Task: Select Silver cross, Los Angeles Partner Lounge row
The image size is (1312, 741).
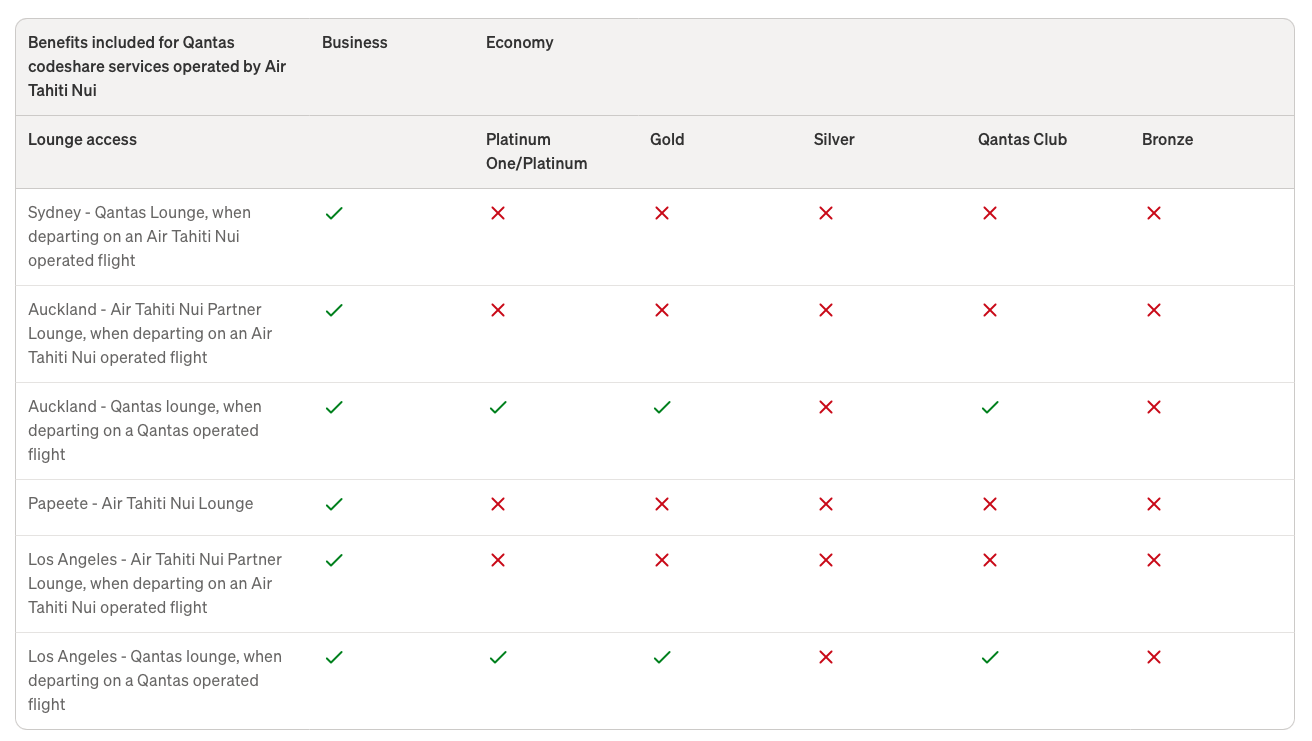Action: click(826, 560)
